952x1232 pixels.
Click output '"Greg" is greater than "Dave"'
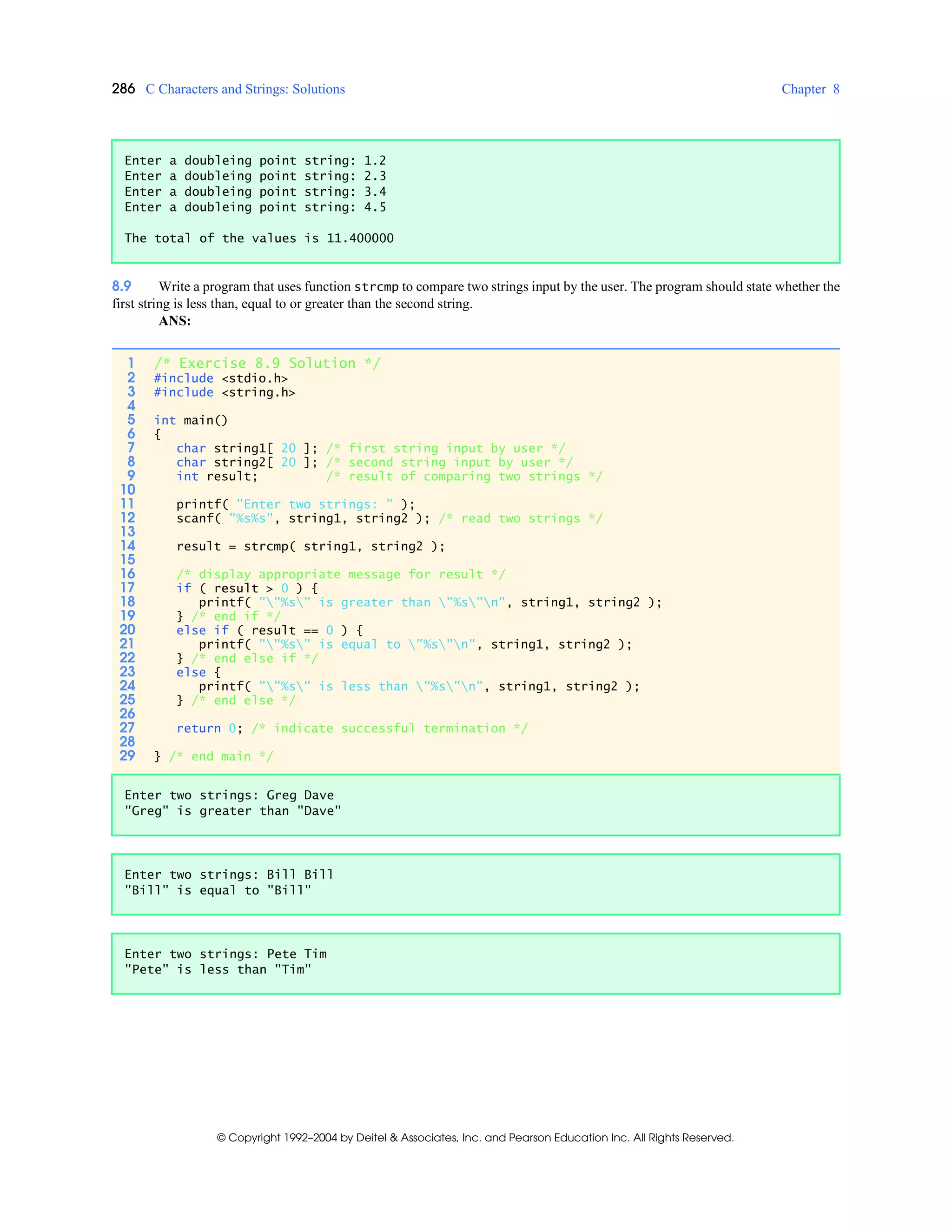233,811
